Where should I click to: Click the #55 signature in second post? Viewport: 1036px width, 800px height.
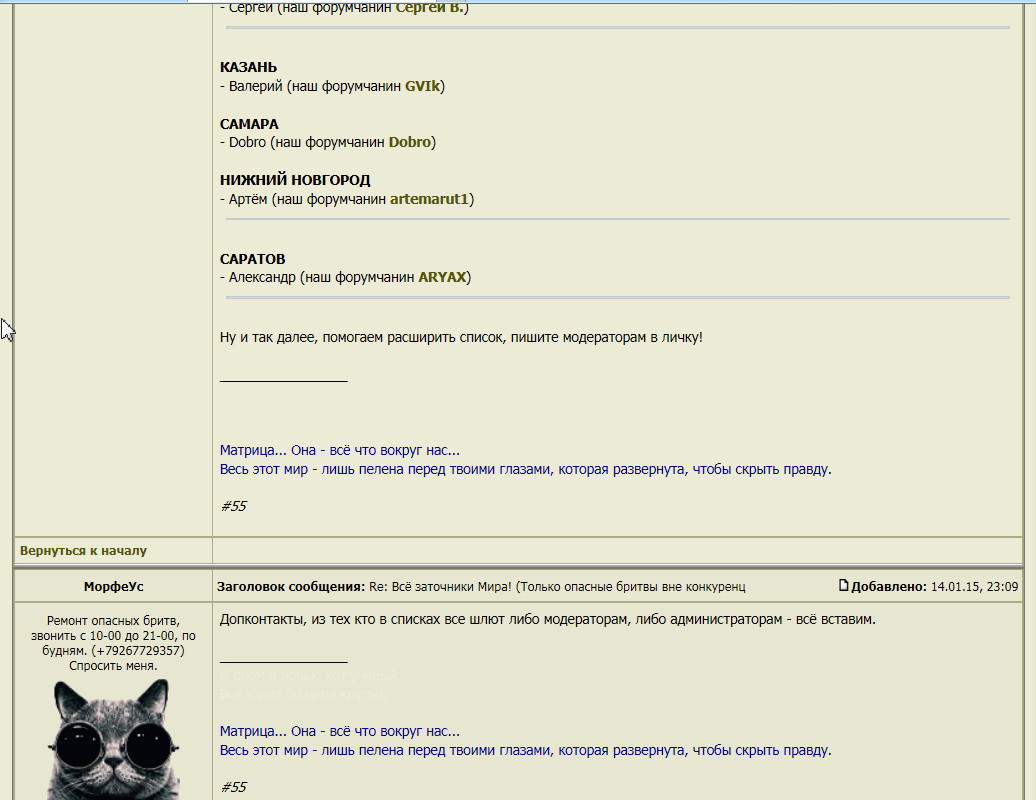click(x=233, y=787)
